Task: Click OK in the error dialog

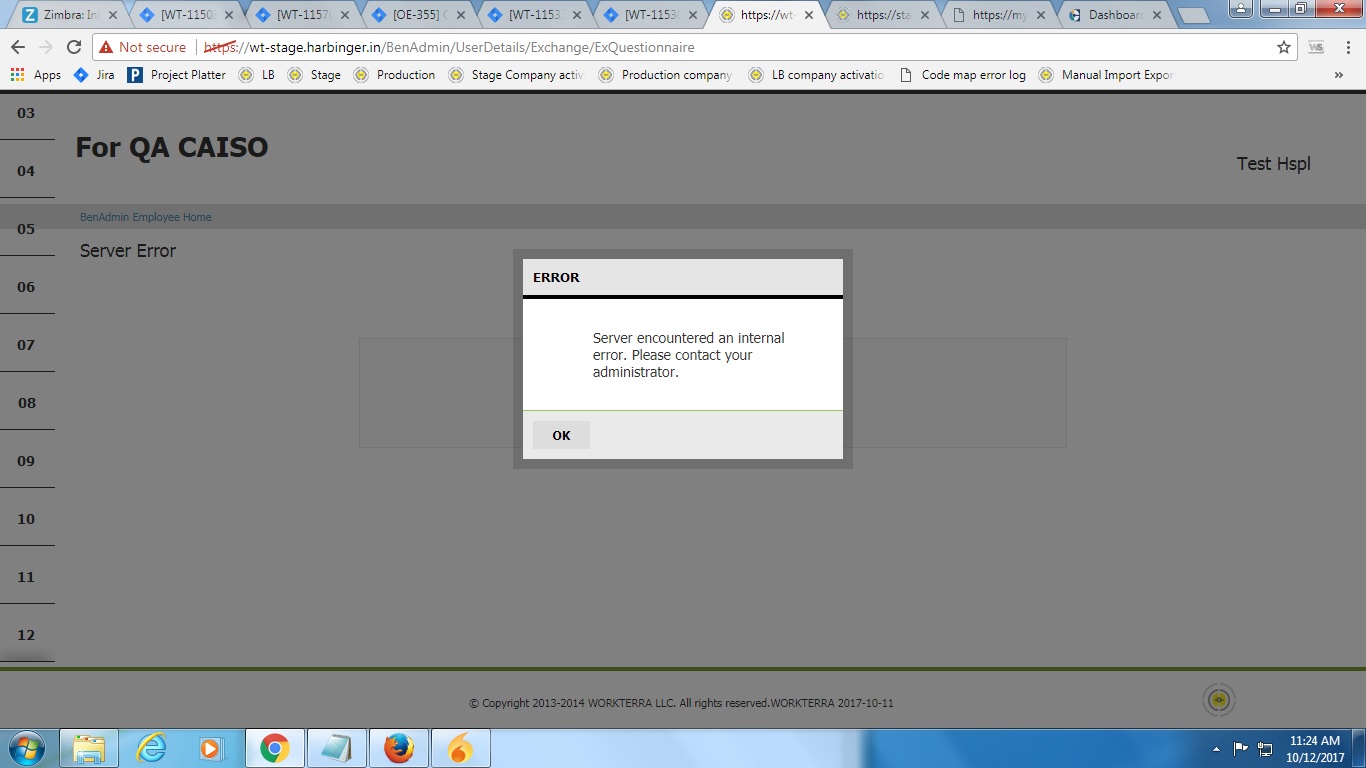Action: tap(561, 435)
